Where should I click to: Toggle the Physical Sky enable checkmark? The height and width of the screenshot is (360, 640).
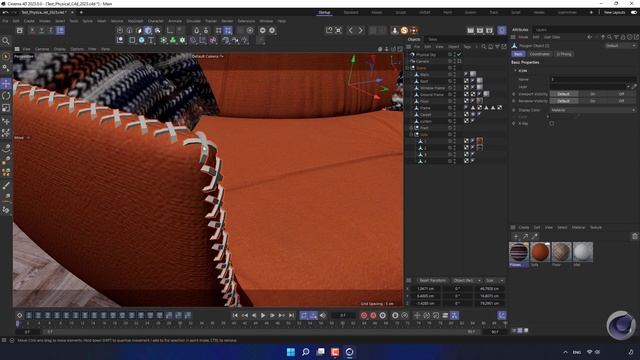pos(459,54)
